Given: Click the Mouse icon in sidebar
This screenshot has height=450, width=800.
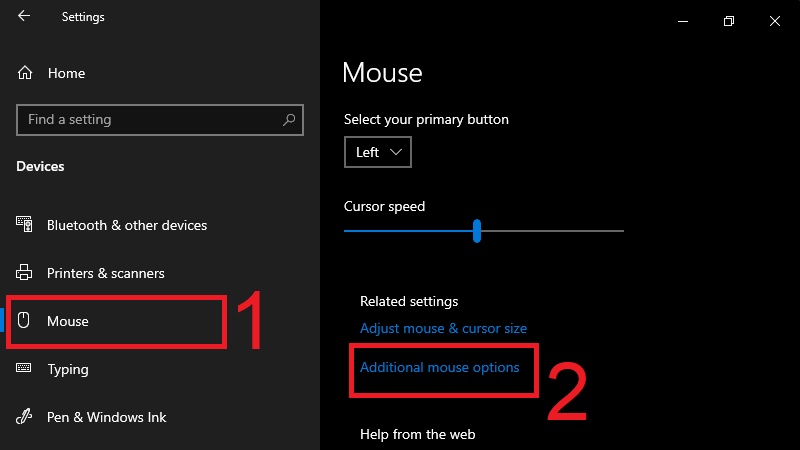Looking at the screenshot, I should point(26,321).
